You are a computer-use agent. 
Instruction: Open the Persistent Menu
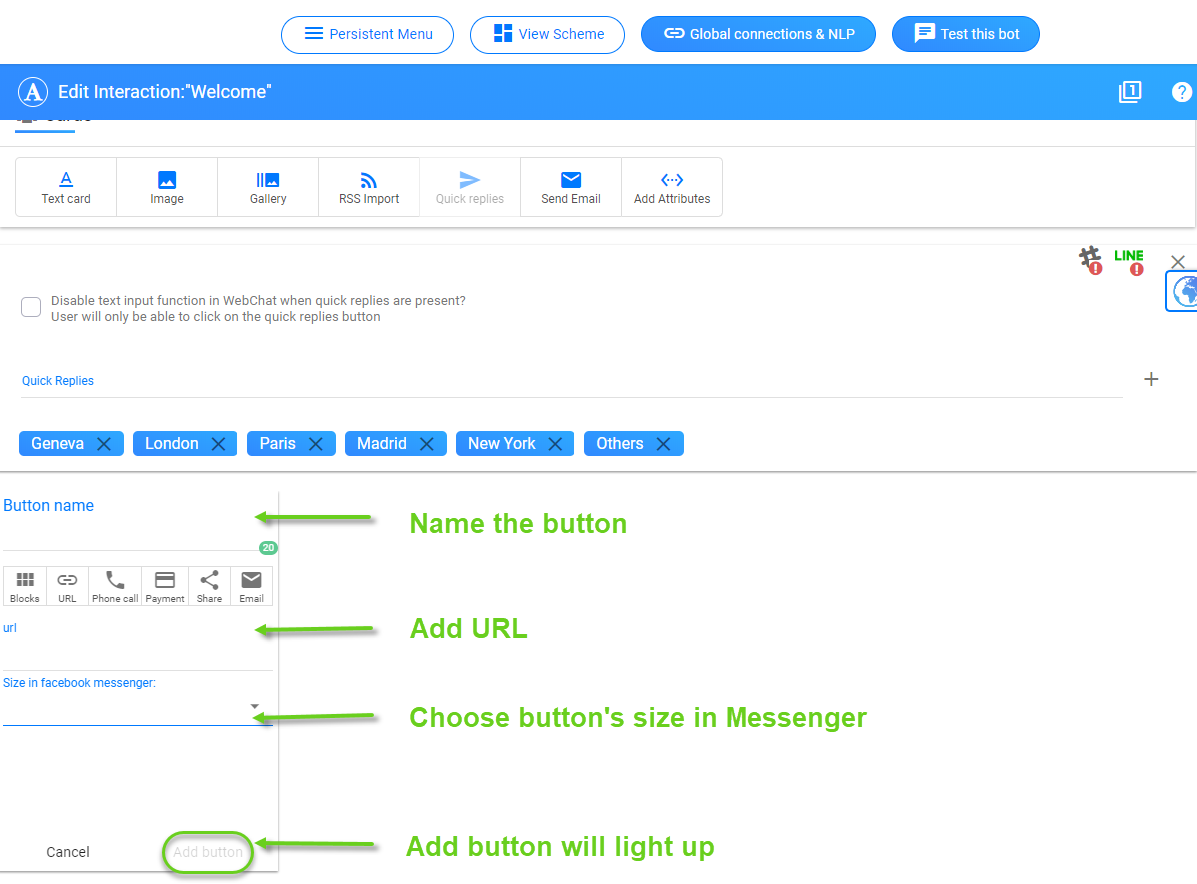coord(367,34)
